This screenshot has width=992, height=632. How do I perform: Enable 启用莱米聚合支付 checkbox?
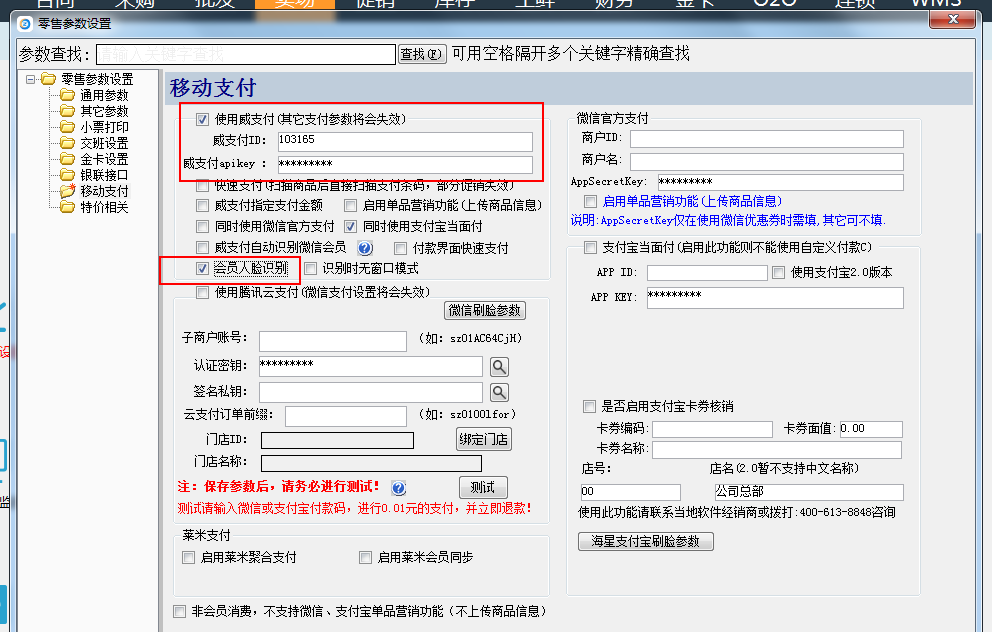[189, 558]
